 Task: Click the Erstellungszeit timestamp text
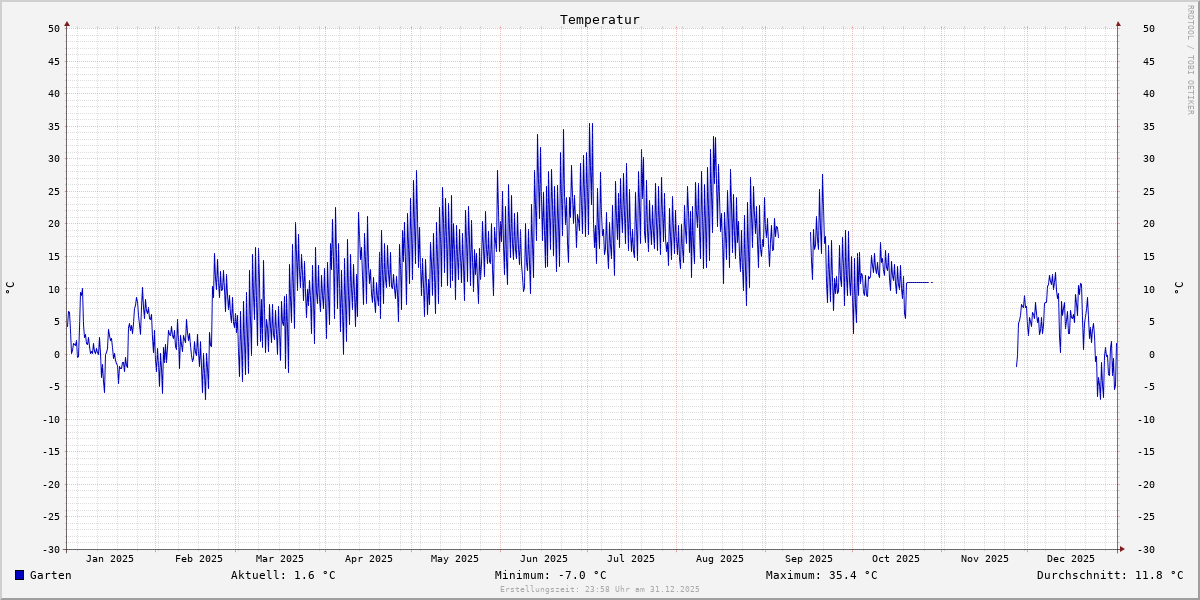pyautogui.click(x=600, y=590)
